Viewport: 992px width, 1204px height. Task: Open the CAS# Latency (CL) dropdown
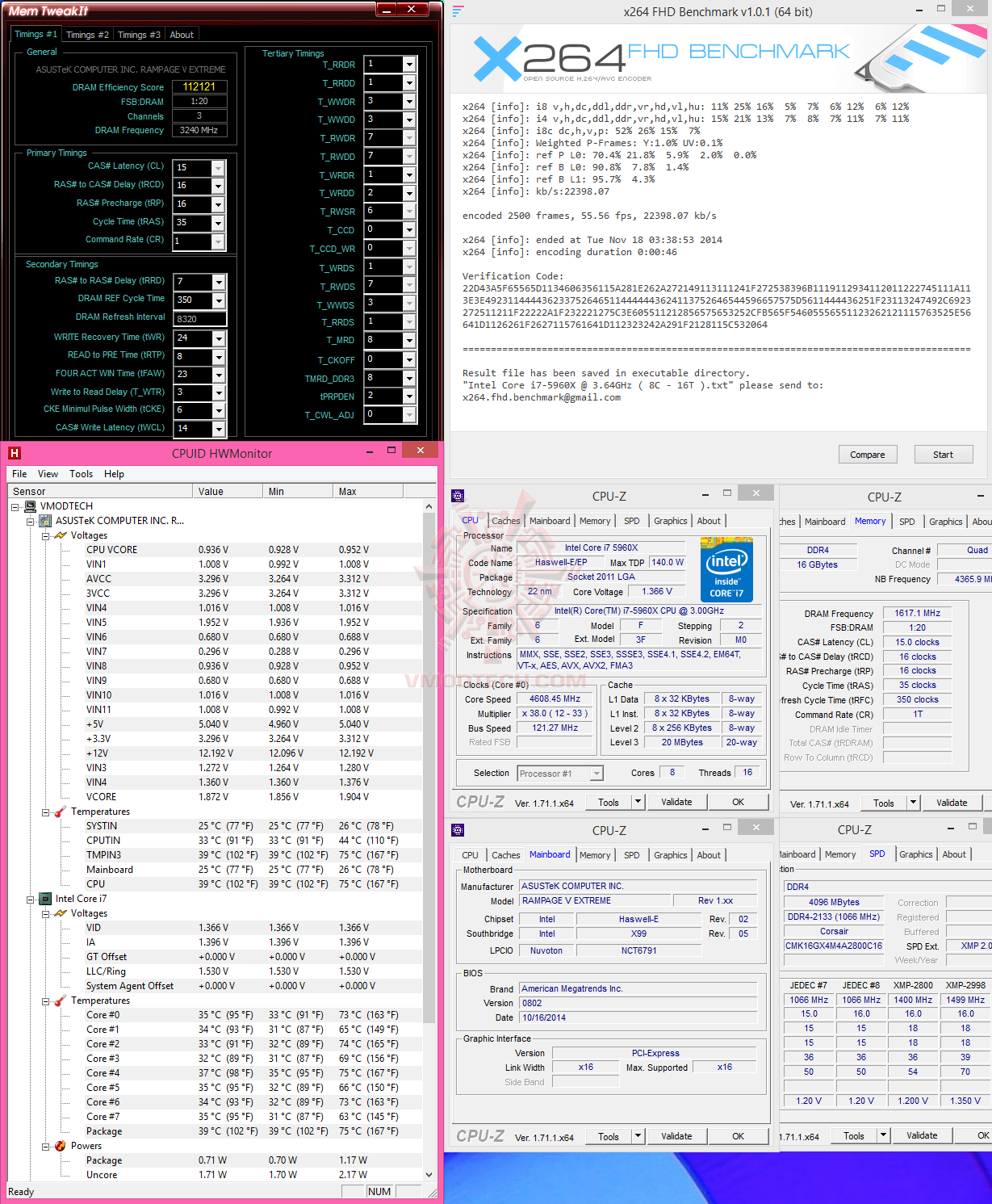pyautogui.click(x=218, y=168)
